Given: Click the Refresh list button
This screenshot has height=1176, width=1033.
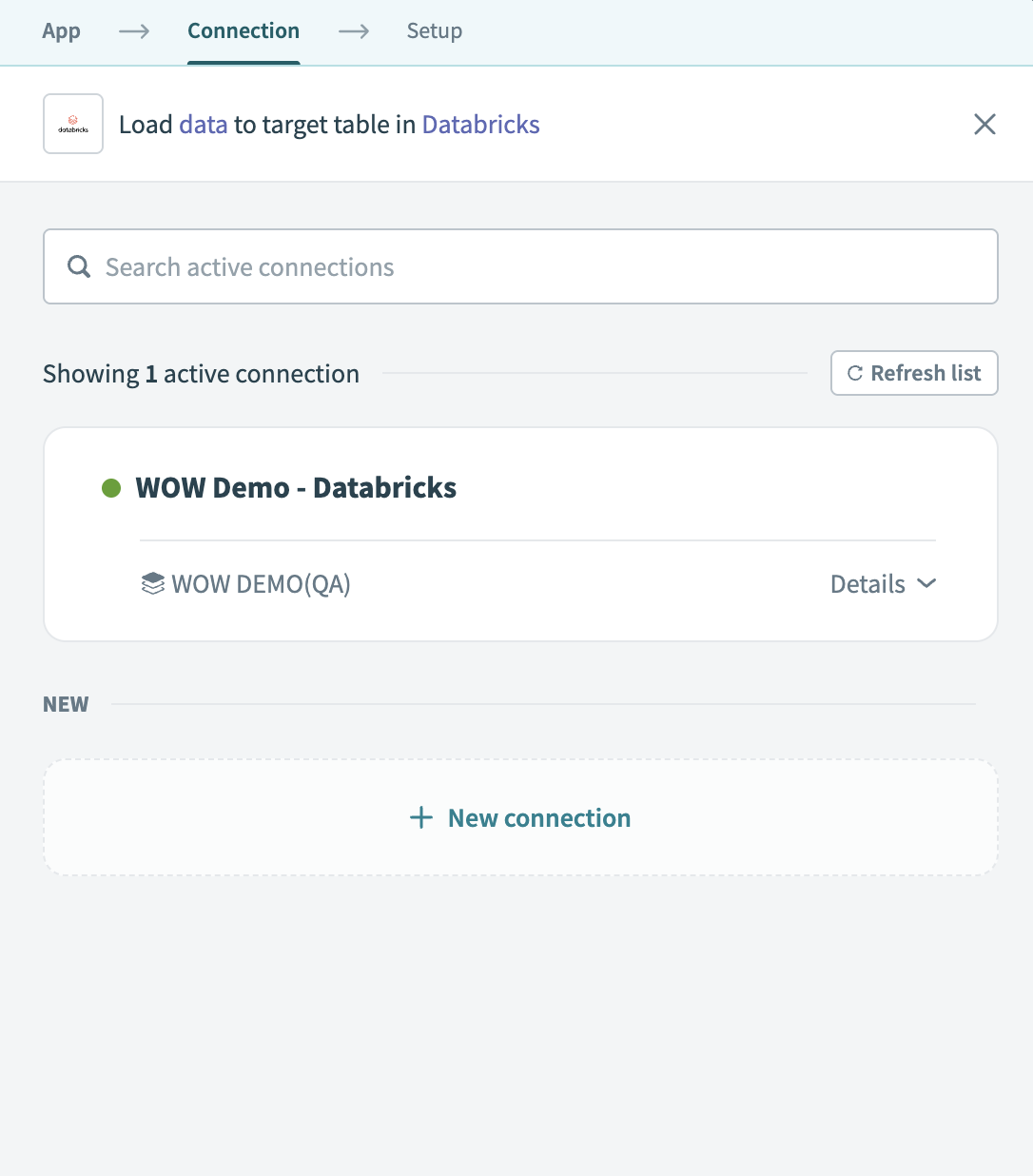Looking at the screenshot, I should 913,373.
